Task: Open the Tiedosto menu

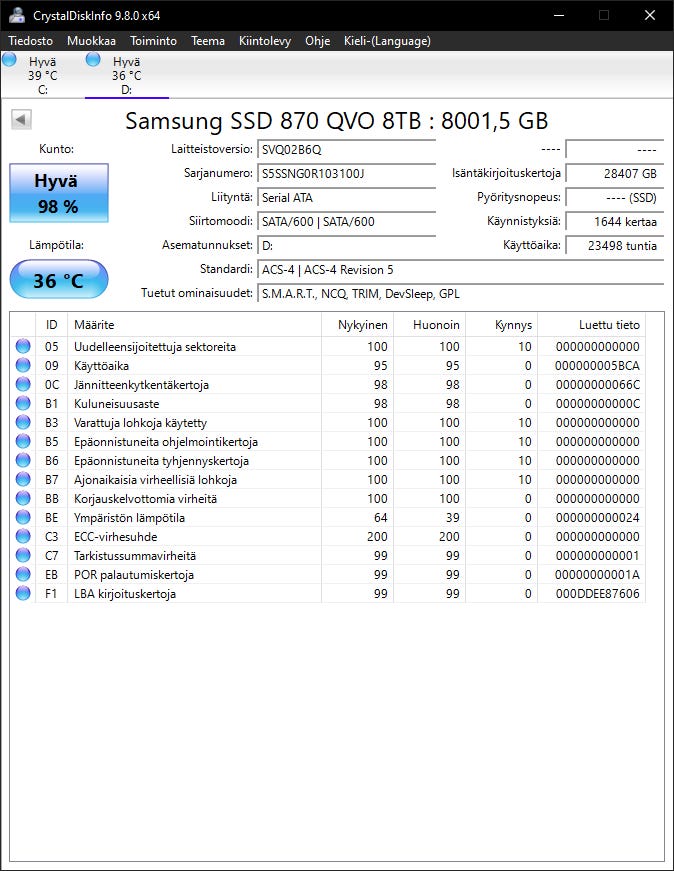Action: (x=31, y=41)
